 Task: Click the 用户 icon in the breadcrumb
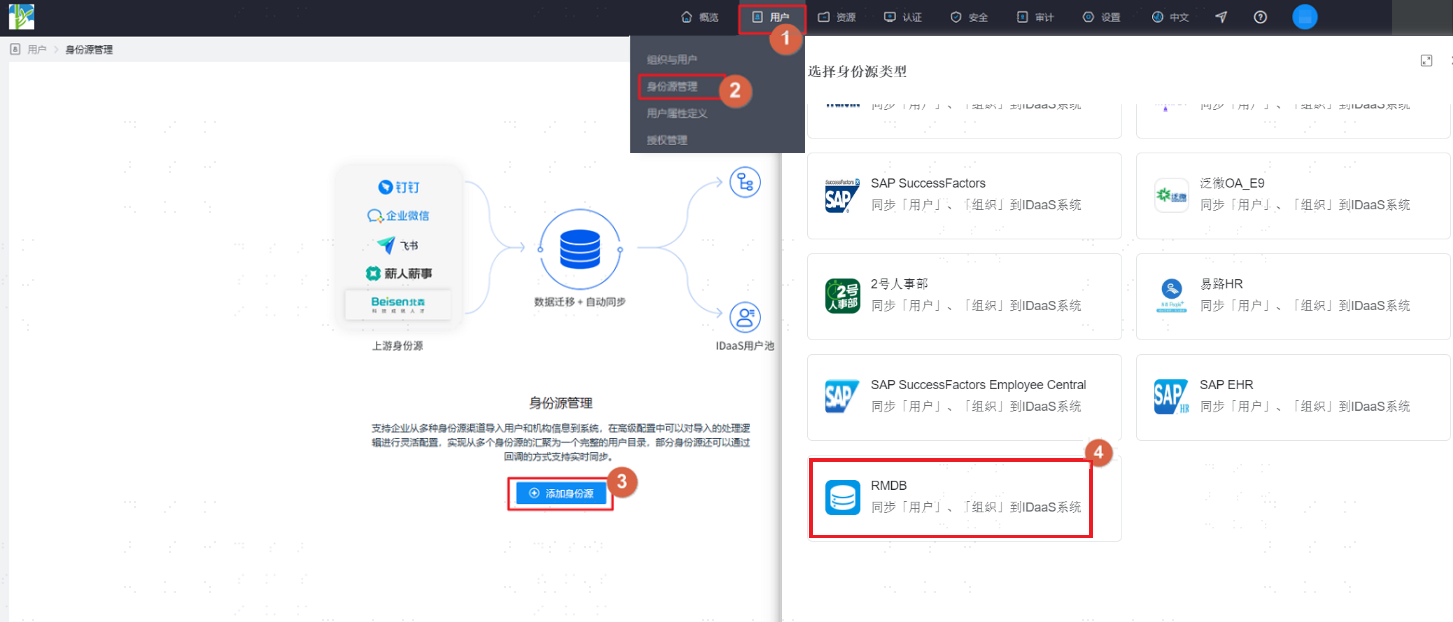point(16,49)
